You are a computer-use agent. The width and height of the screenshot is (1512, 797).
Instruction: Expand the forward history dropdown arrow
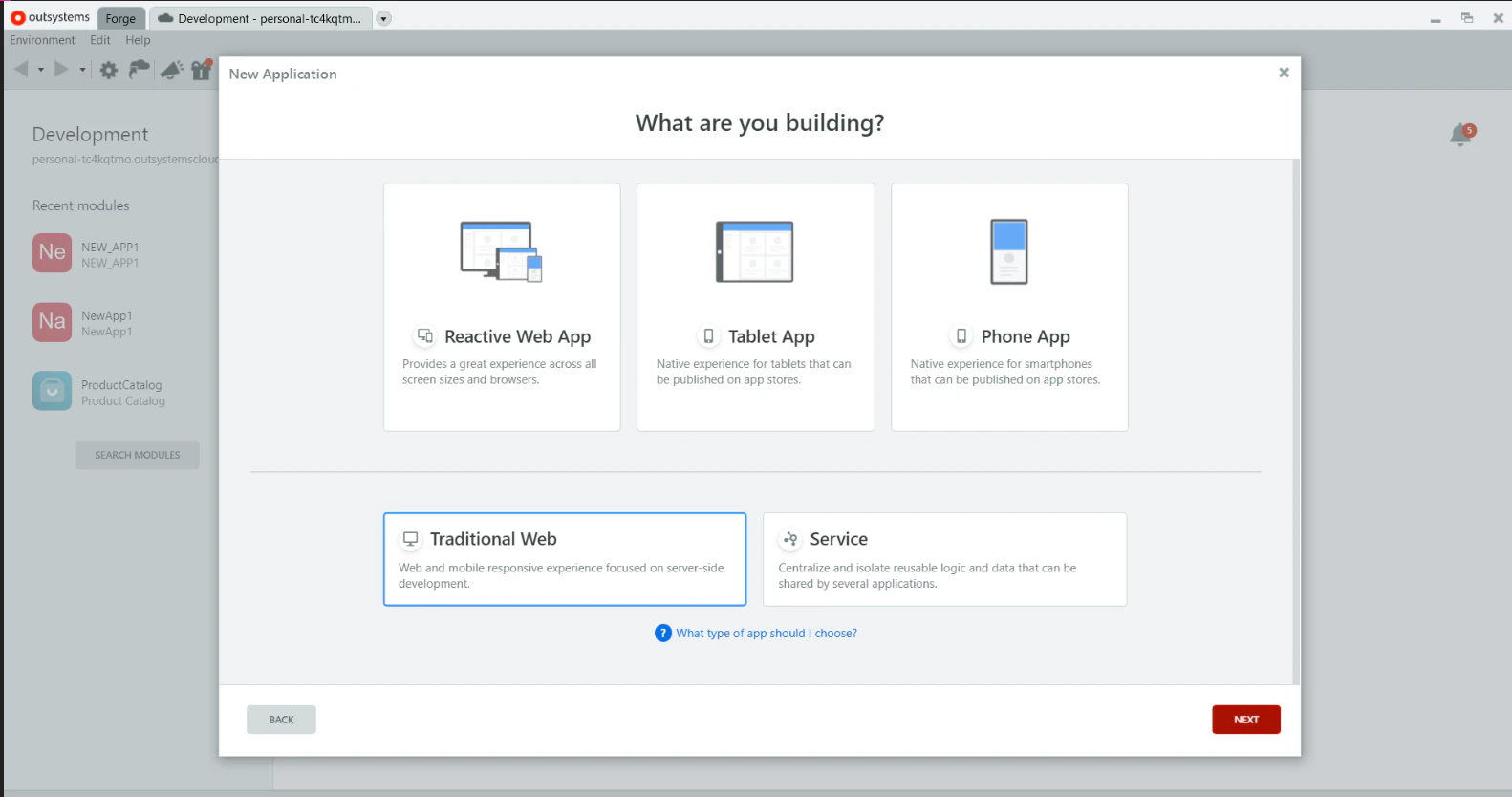[x=82, y=70]
